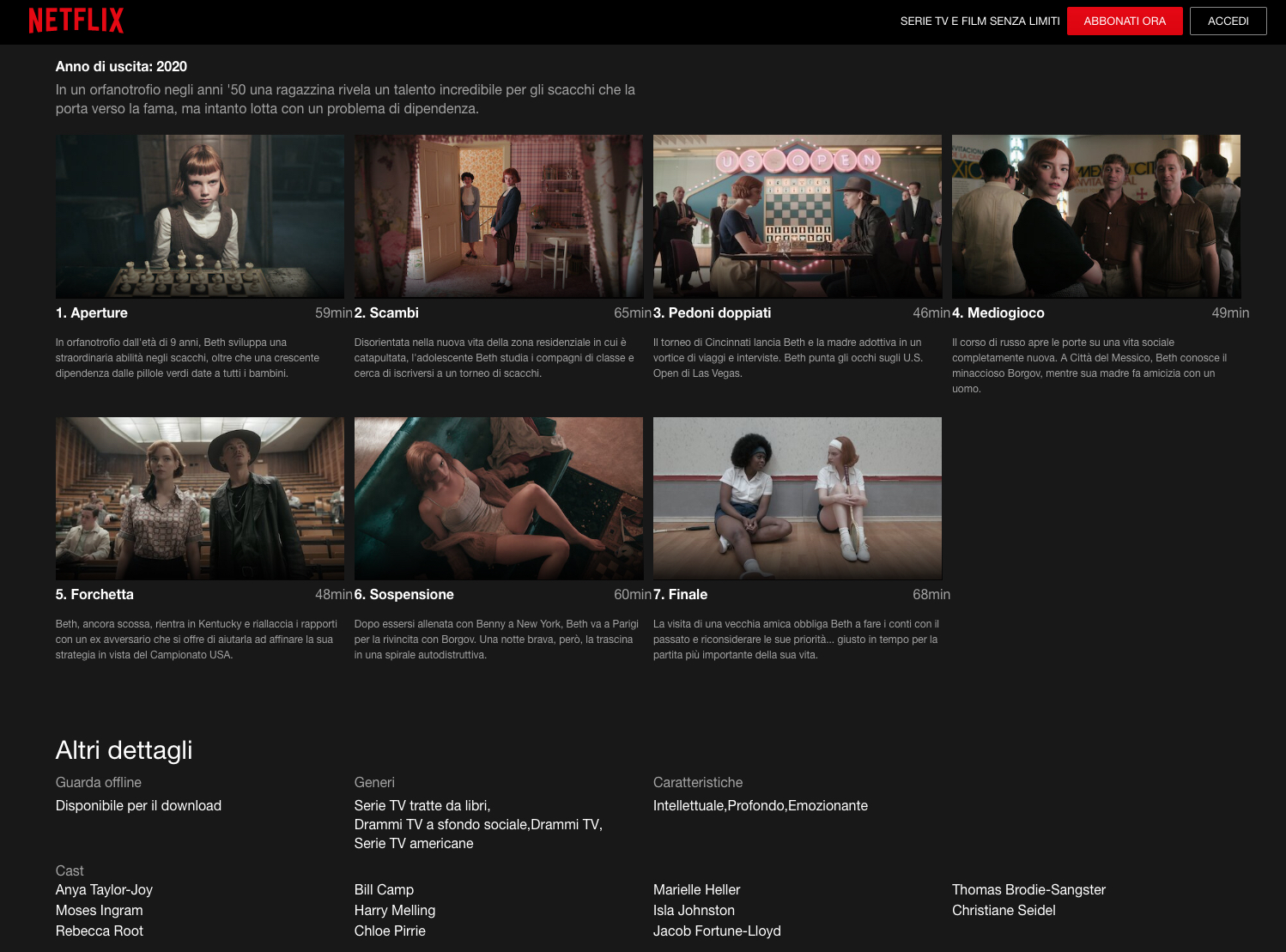Screen dimensions: 1286x952
Task: Click the 'Generi' label
Action: 374,783
